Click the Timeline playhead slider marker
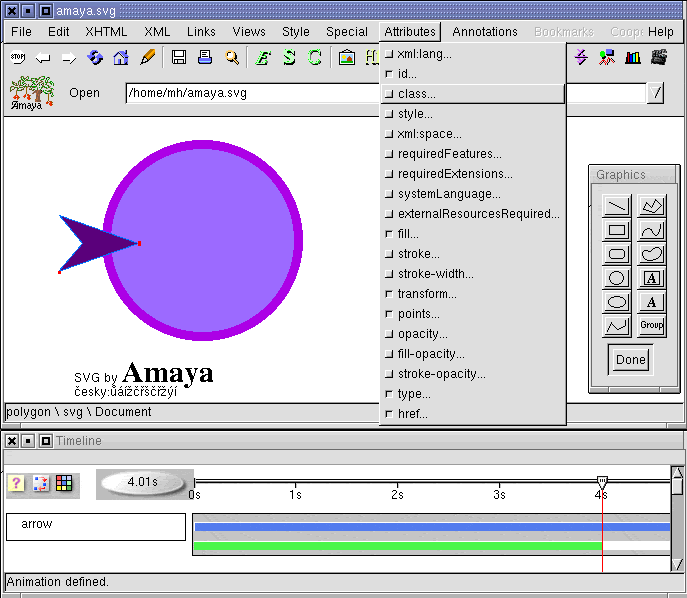The height and width of the screenshot is (598, 687). tap(602, 482)
